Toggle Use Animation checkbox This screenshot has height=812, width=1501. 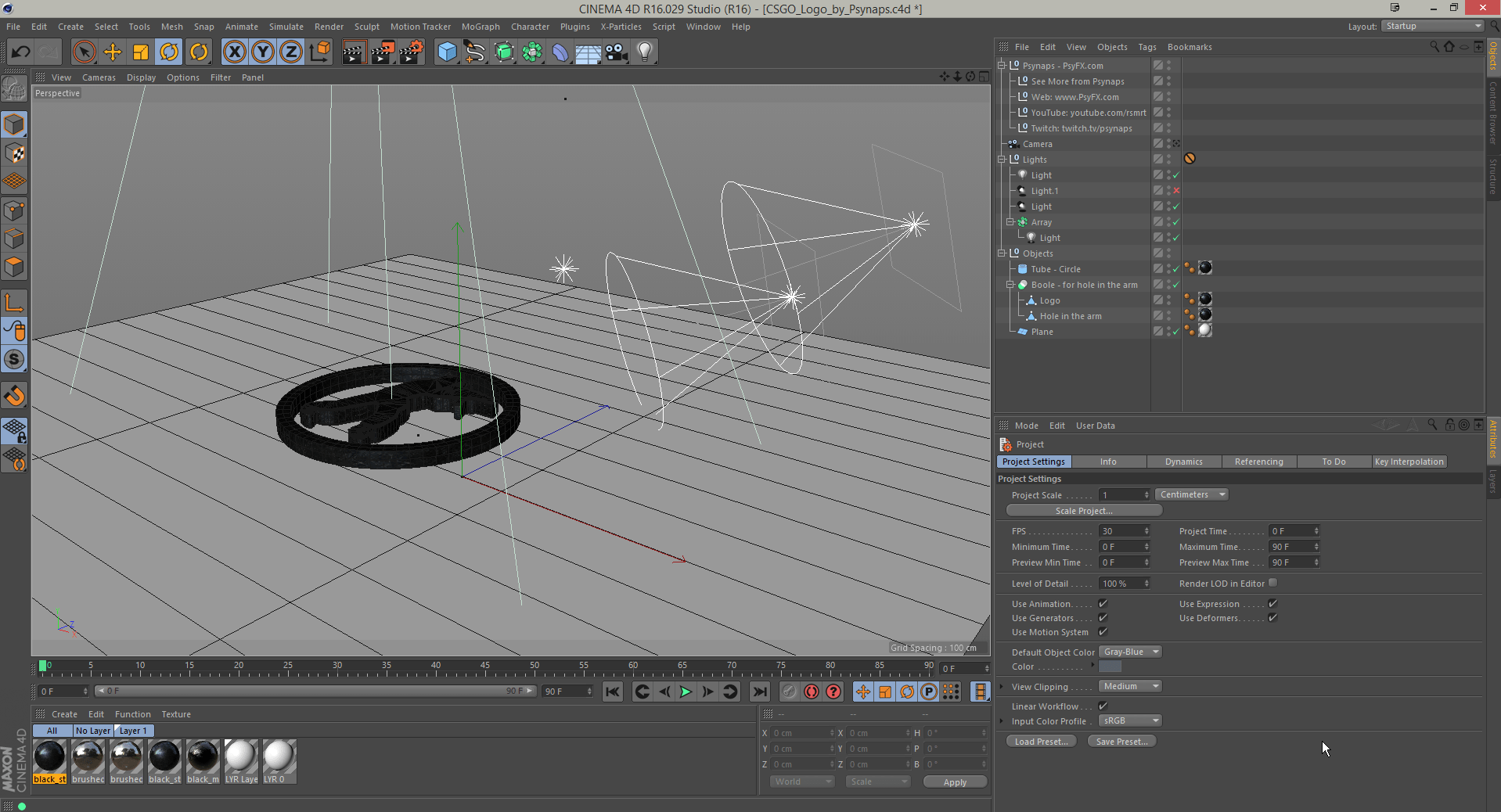click(1103, 604)
